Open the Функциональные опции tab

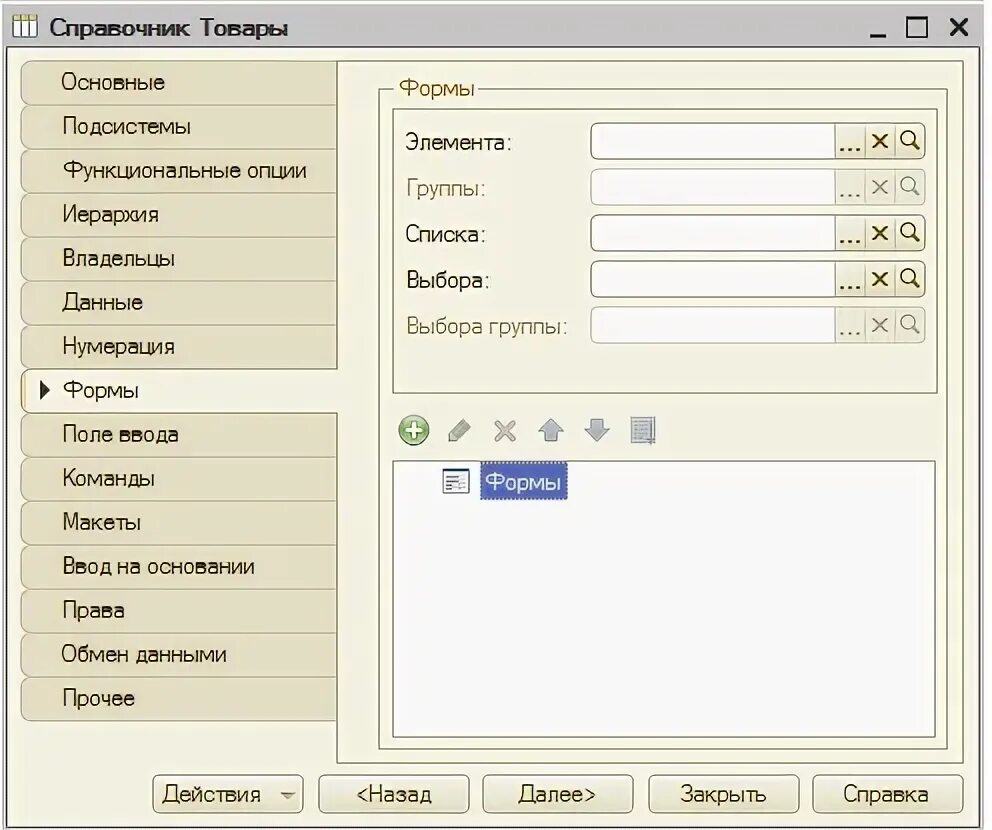coord(179,170)
